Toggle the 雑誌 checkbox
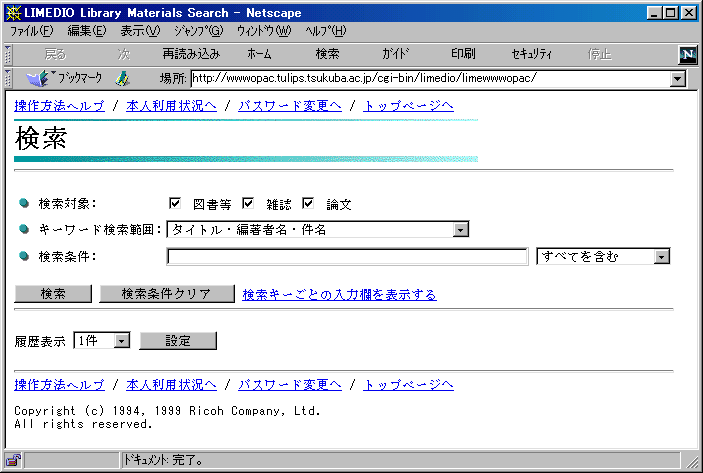Screen dimensions: 703x473 point(248,203)
